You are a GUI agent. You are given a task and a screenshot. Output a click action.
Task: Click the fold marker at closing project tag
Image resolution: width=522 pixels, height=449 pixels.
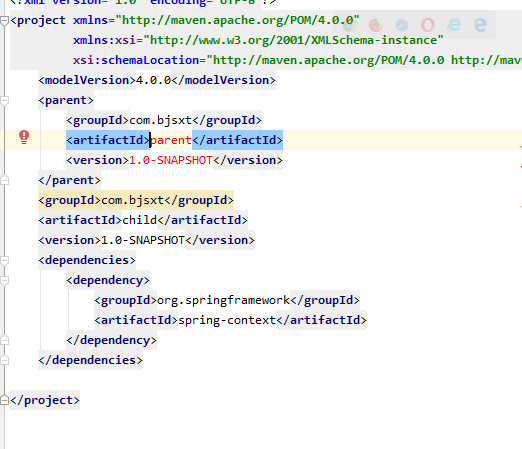(x=4, y=400)
